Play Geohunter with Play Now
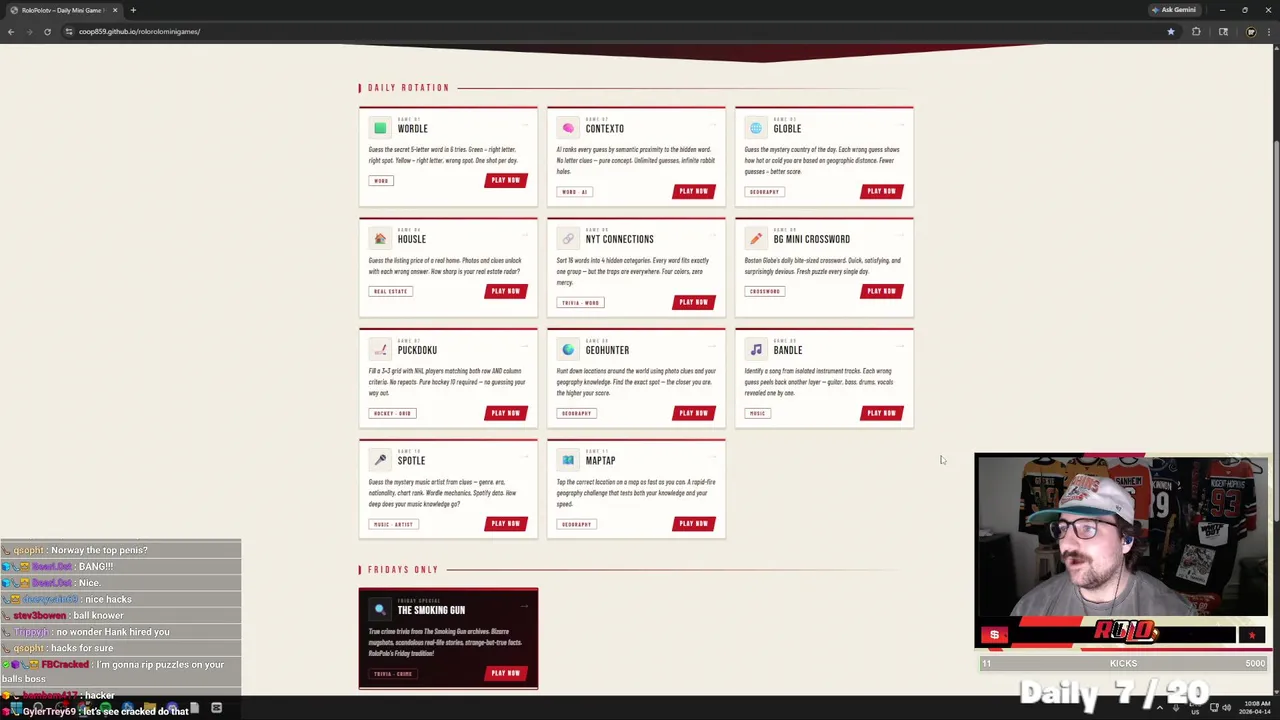1280x720 pixels. (x=693, y=413)
